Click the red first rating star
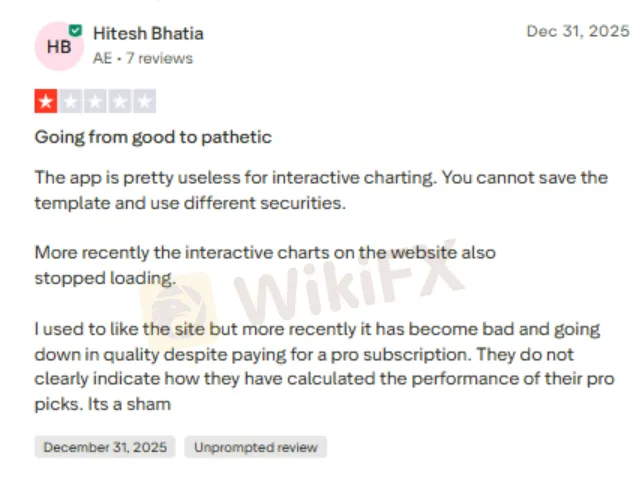 (46, 101)
